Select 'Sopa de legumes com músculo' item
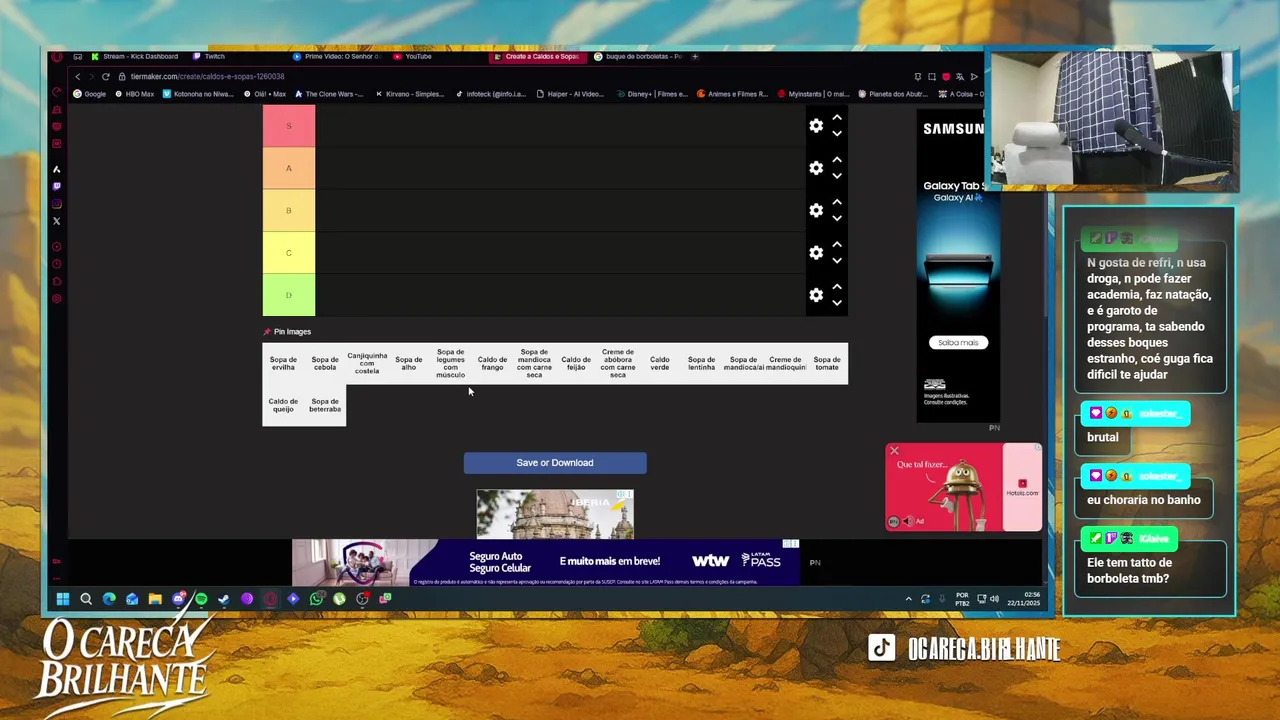 (450, 363)
